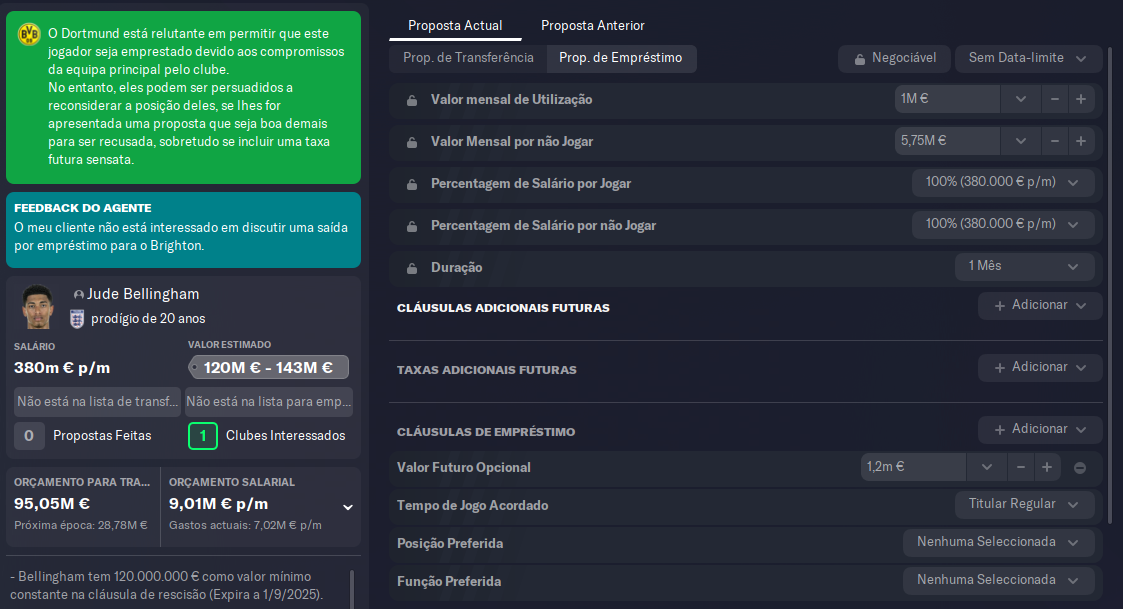The width and height of the screenshot is (1123, 609).
Task: Increase Valor Mensal por não Jogar with plus
Action: (1081, 141)
